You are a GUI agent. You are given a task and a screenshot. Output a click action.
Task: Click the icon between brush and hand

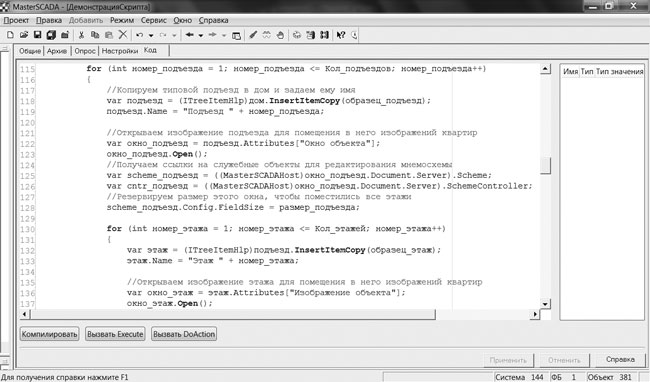point(267,35)
